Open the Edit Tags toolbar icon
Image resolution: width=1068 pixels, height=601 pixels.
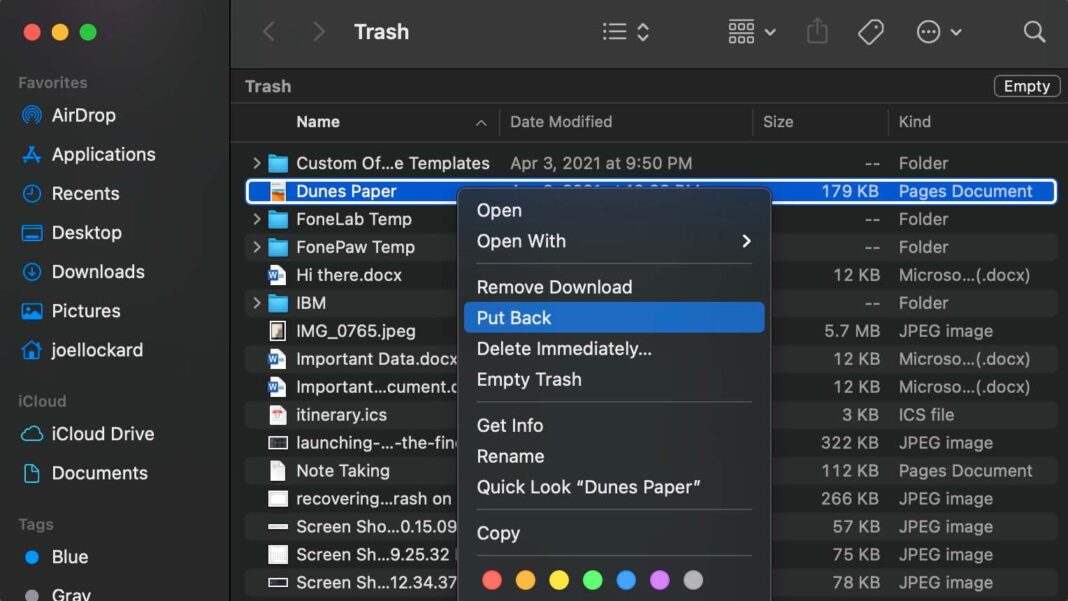click(x=870, y=31)
